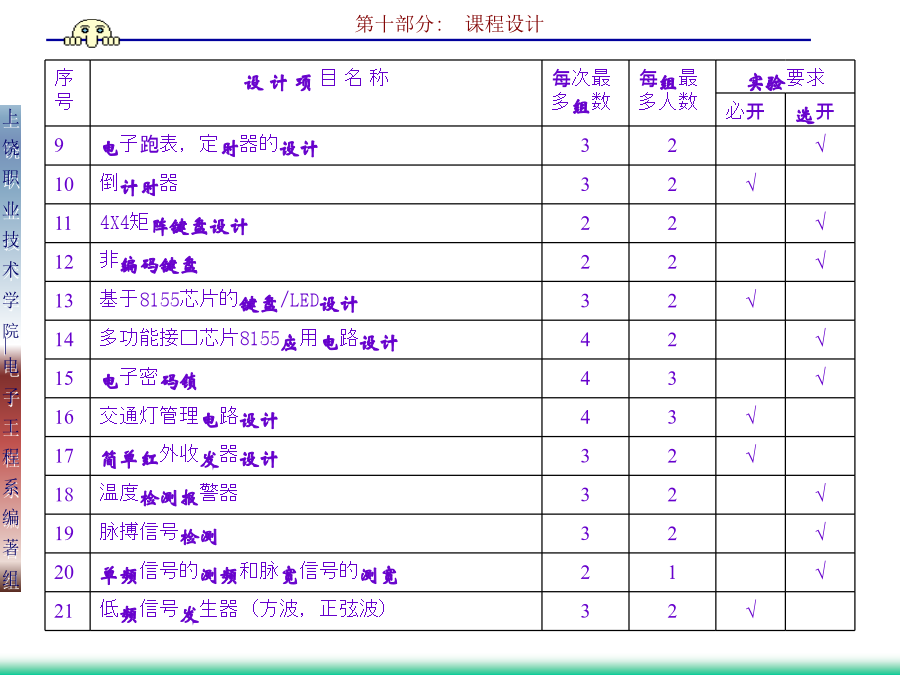
Task: Click project 非编码键盘
Action: [149, 262]
